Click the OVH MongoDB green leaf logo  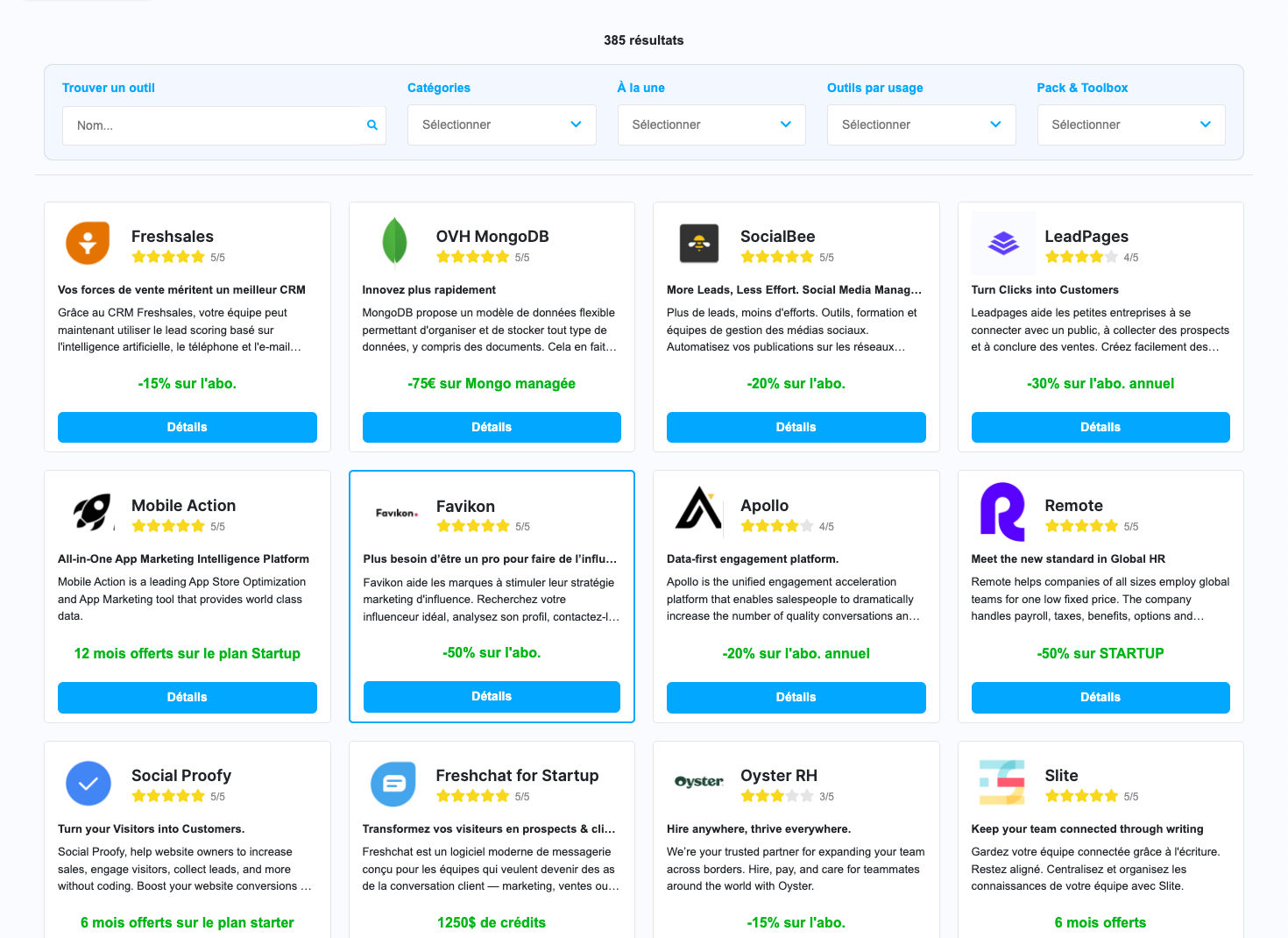394,241
